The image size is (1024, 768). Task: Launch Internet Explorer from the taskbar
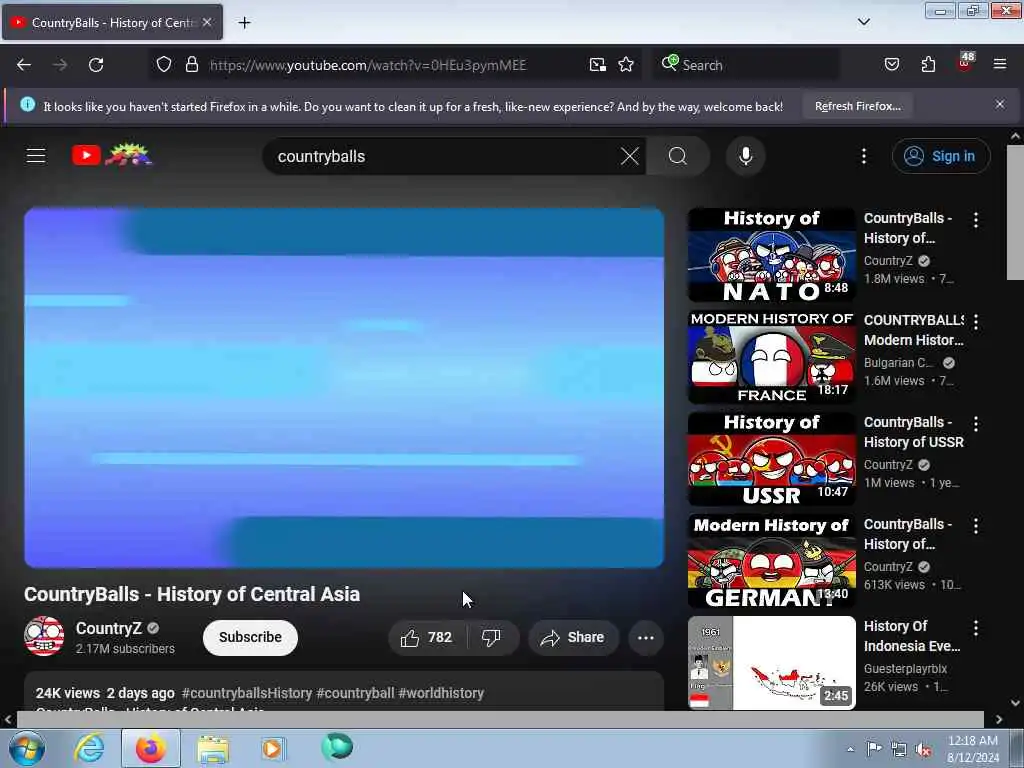89,748
